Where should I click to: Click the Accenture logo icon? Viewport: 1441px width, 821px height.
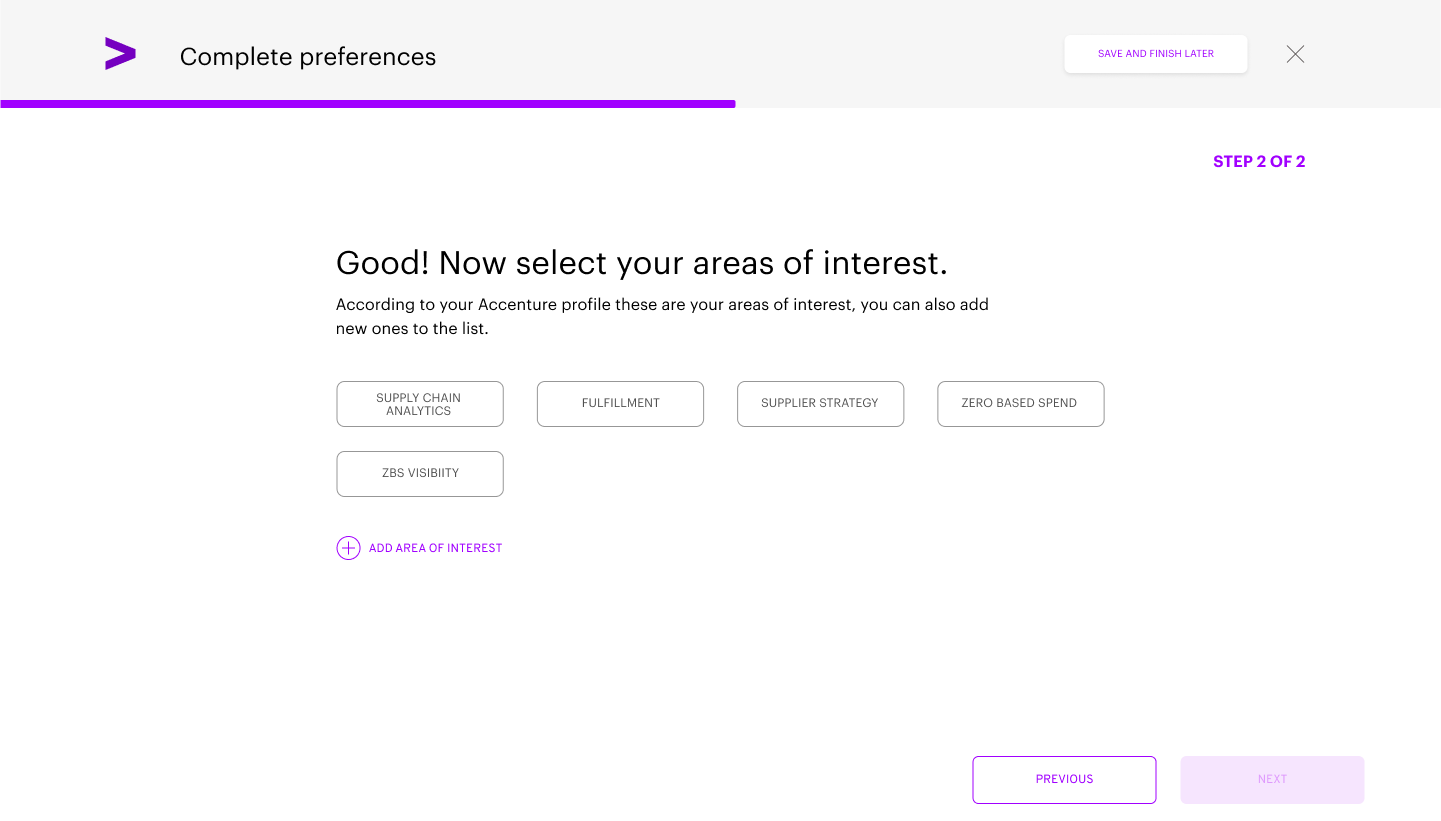click(120, 54)
